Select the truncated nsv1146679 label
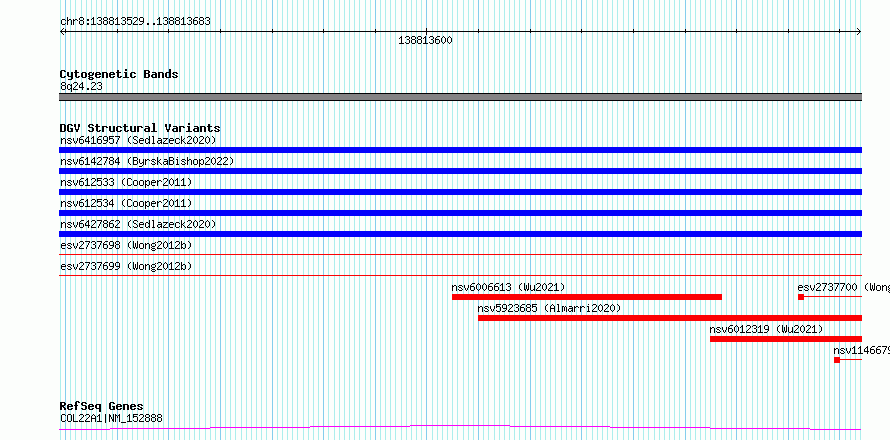This screenshot has height=440, width=890. pyautogui.click(x=861, y=350)
